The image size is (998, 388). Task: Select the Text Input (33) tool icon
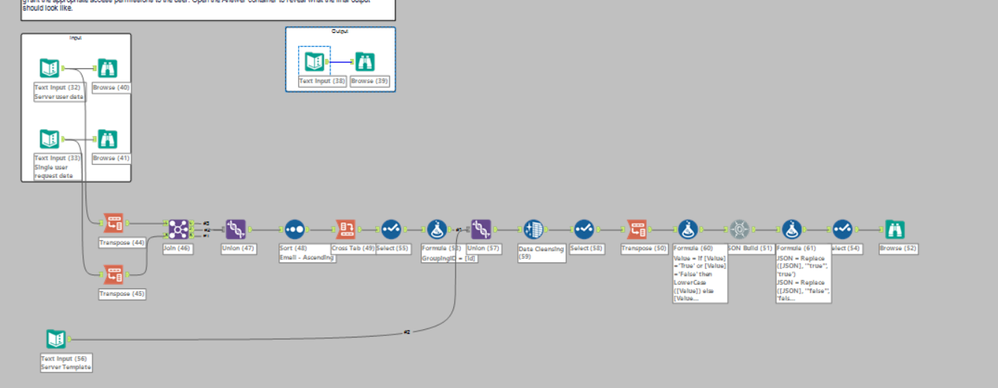coord(50,139)
